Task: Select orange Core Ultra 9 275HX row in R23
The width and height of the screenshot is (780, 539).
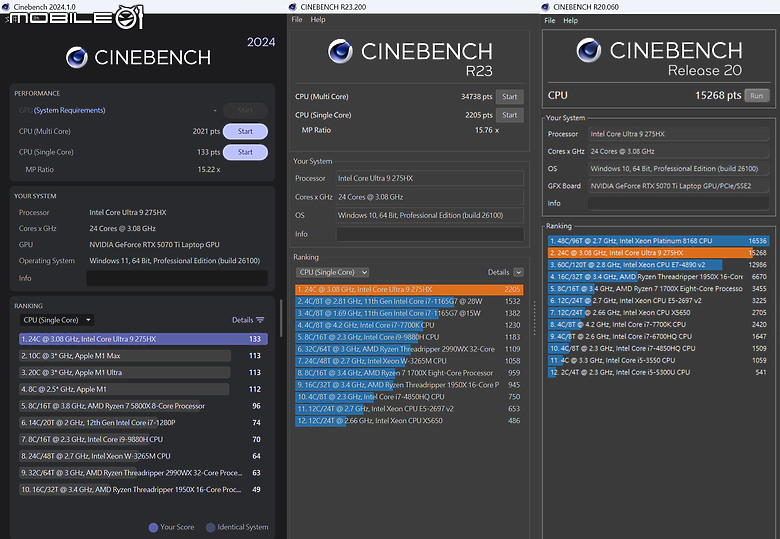Action: point(409,289)
